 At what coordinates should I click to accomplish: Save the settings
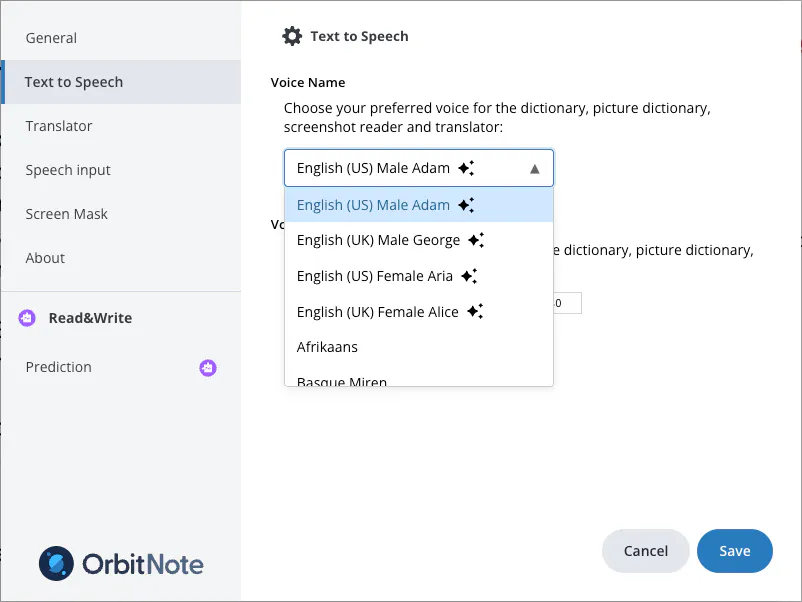[x=734, y=551]
